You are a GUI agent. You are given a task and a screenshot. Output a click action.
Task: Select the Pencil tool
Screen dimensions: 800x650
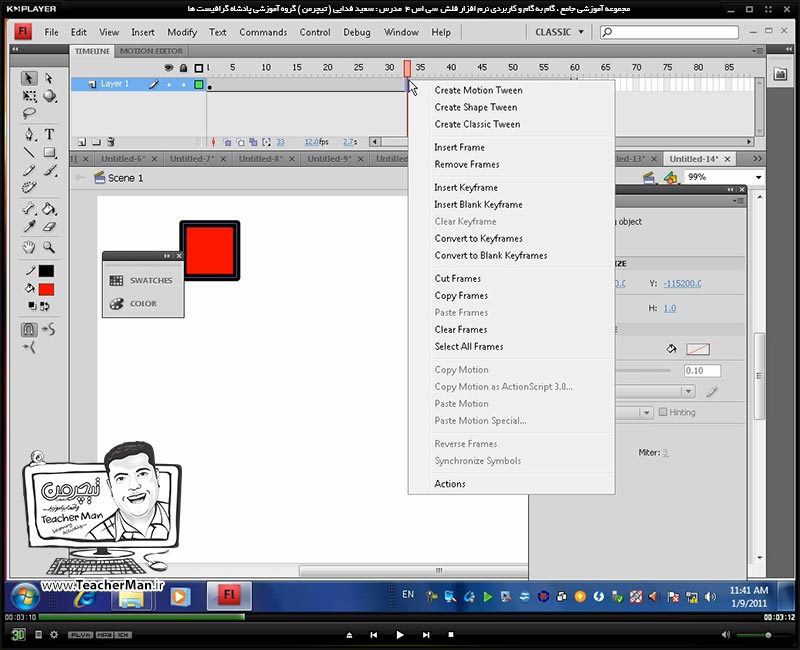(29, 170)
